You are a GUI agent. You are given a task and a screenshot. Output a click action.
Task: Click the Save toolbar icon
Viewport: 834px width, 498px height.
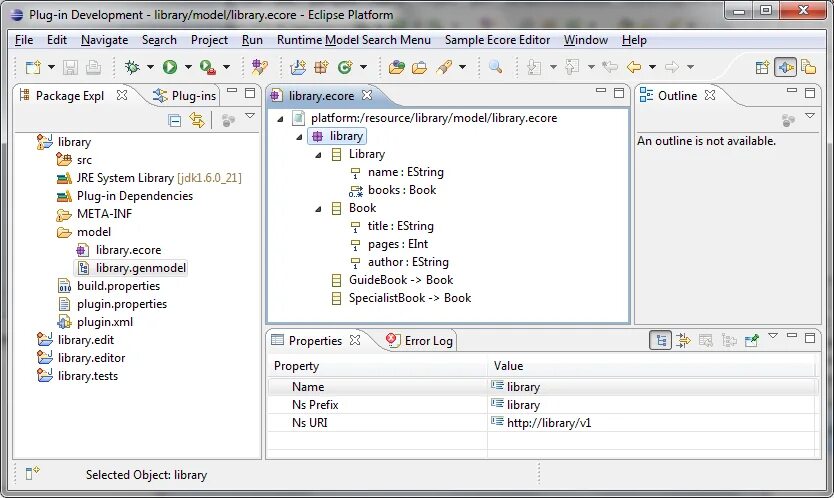point(70,67)
